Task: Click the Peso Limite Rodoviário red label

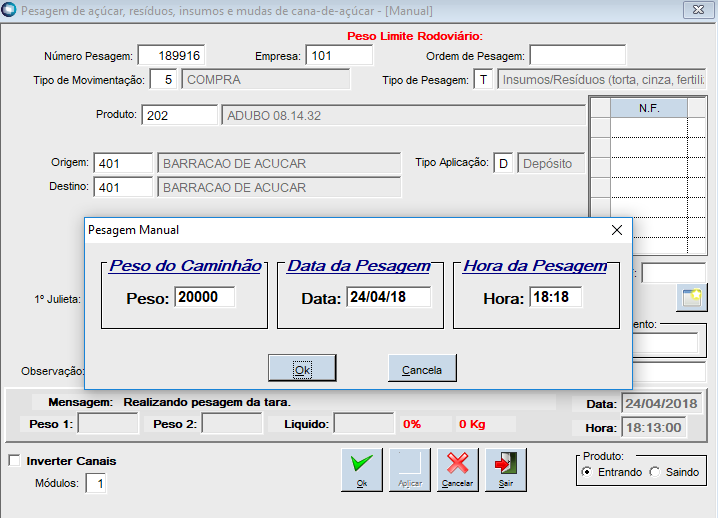Action: point(415,36)
